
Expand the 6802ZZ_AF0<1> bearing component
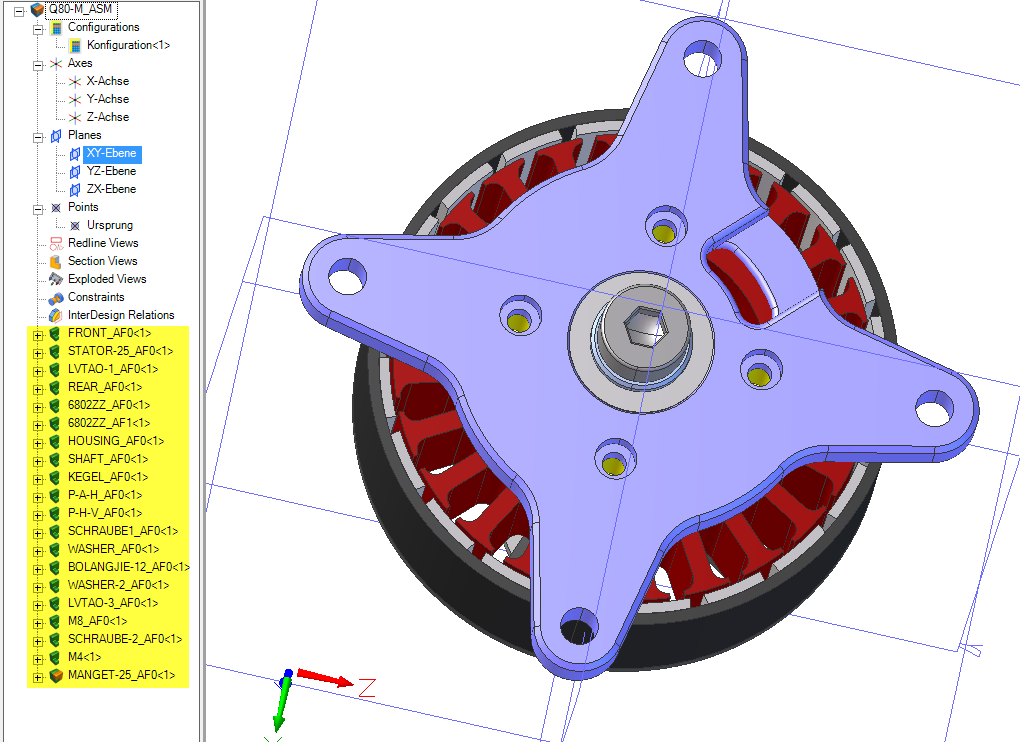pyautogui.click(x=38, y=407)
